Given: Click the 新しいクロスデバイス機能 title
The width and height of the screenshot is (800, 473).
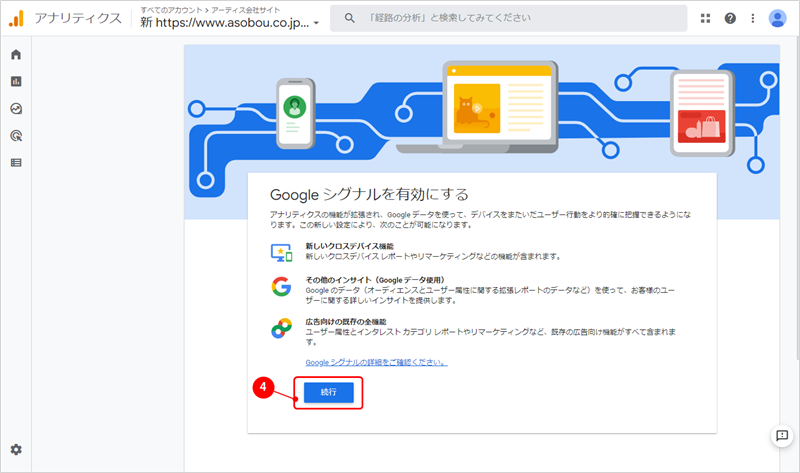Looking at the screenshot, I should pyautogui.click(x=349, y=246).
